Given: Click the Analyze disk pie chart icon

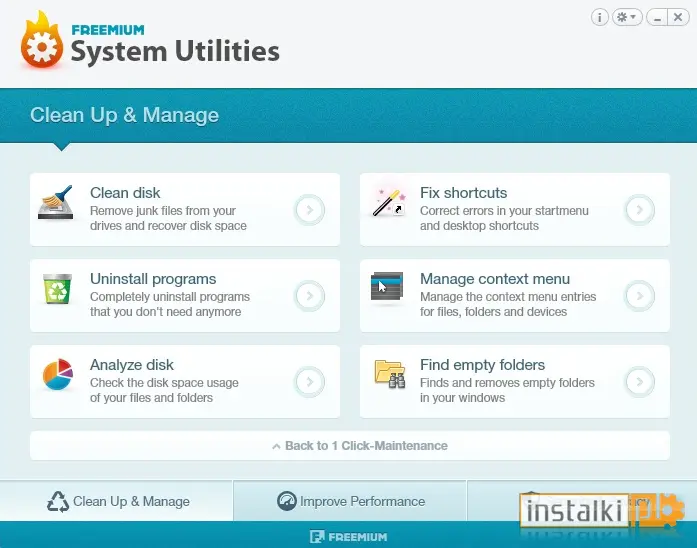Looking at the screenshot, I should pyautogui.click(x=58, y=374).
